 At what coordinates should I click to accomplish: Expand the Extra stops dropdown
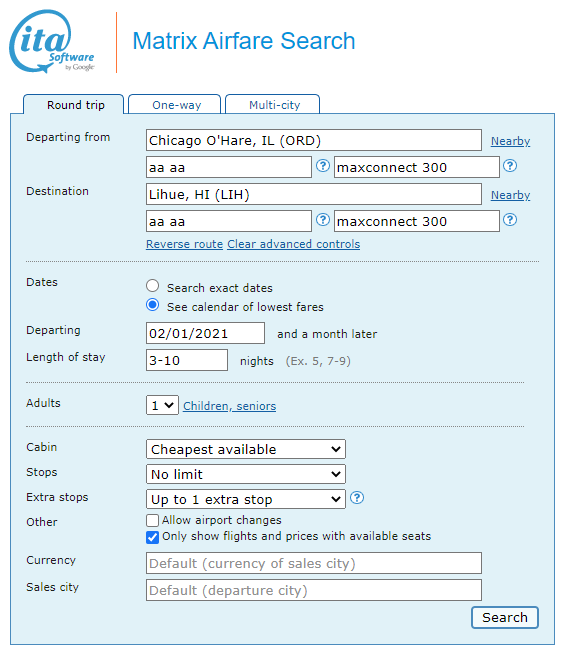(x=246, y=499)
